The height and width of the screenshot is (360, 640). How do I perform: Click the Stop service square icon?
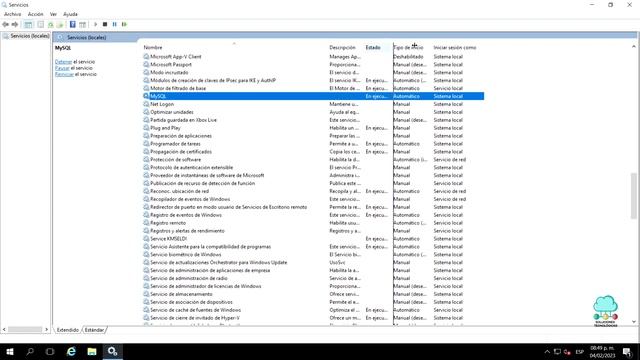coord(105,24)
